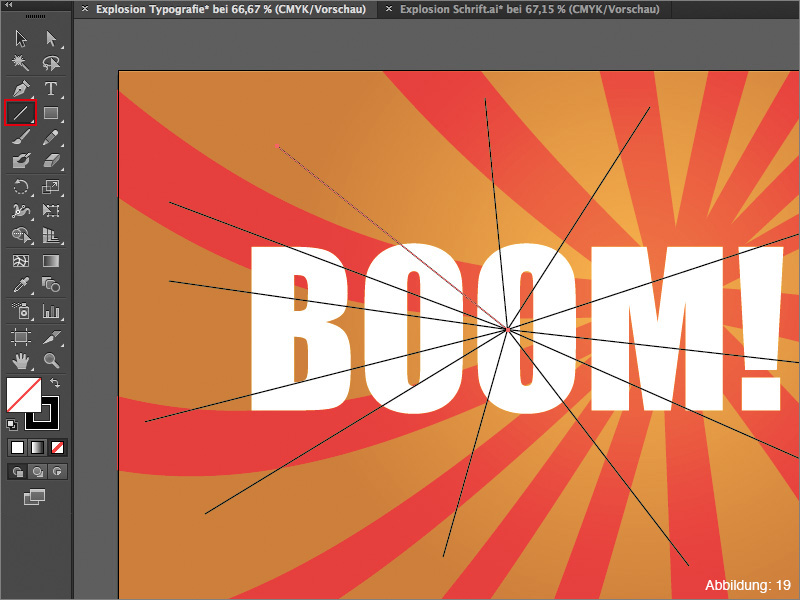Viewport: 800px width, 600px height.
Task: Click the highlighted Line Segment tool
Action: (x=20, y=113)
